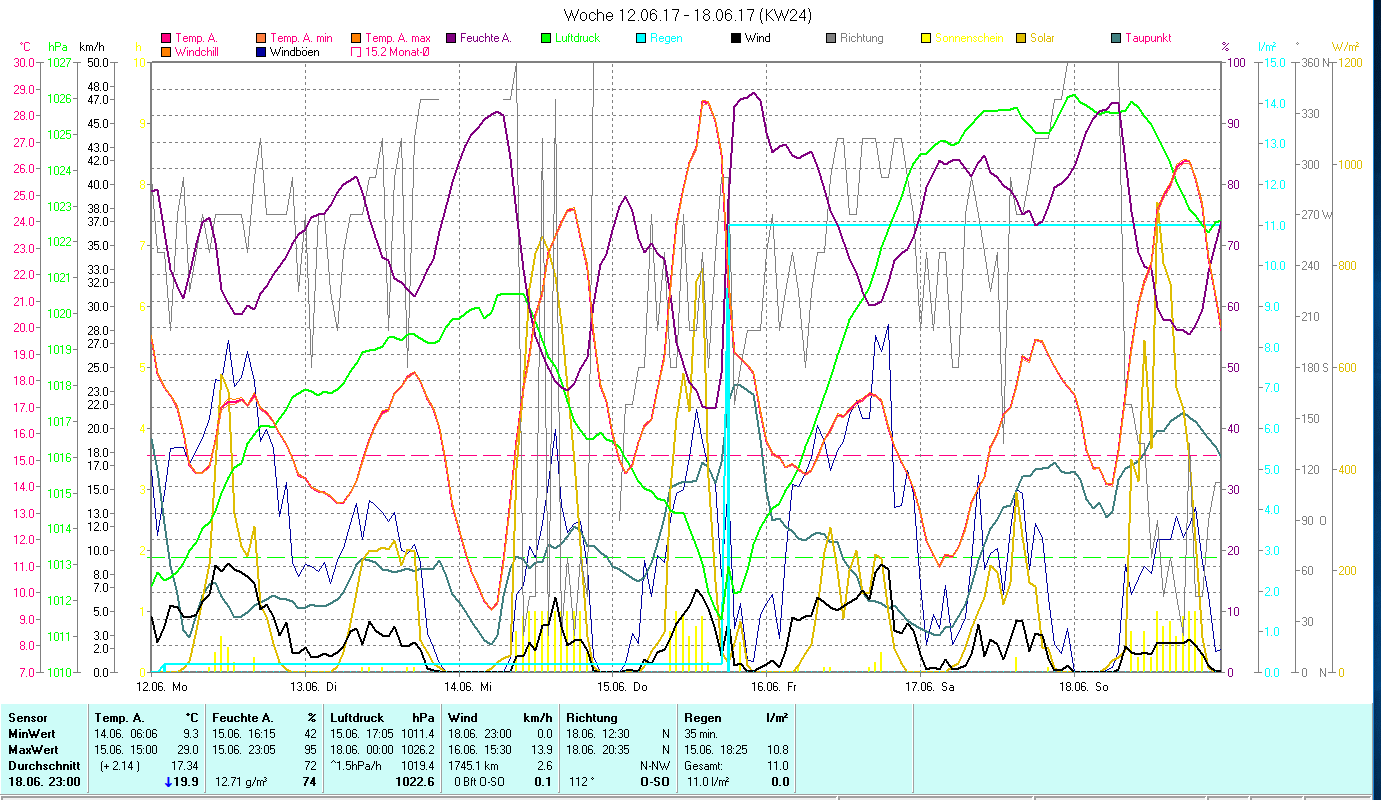Select the blue Windböen legend color box
Screen dimensions: 1381x800
tap(260, 52)
